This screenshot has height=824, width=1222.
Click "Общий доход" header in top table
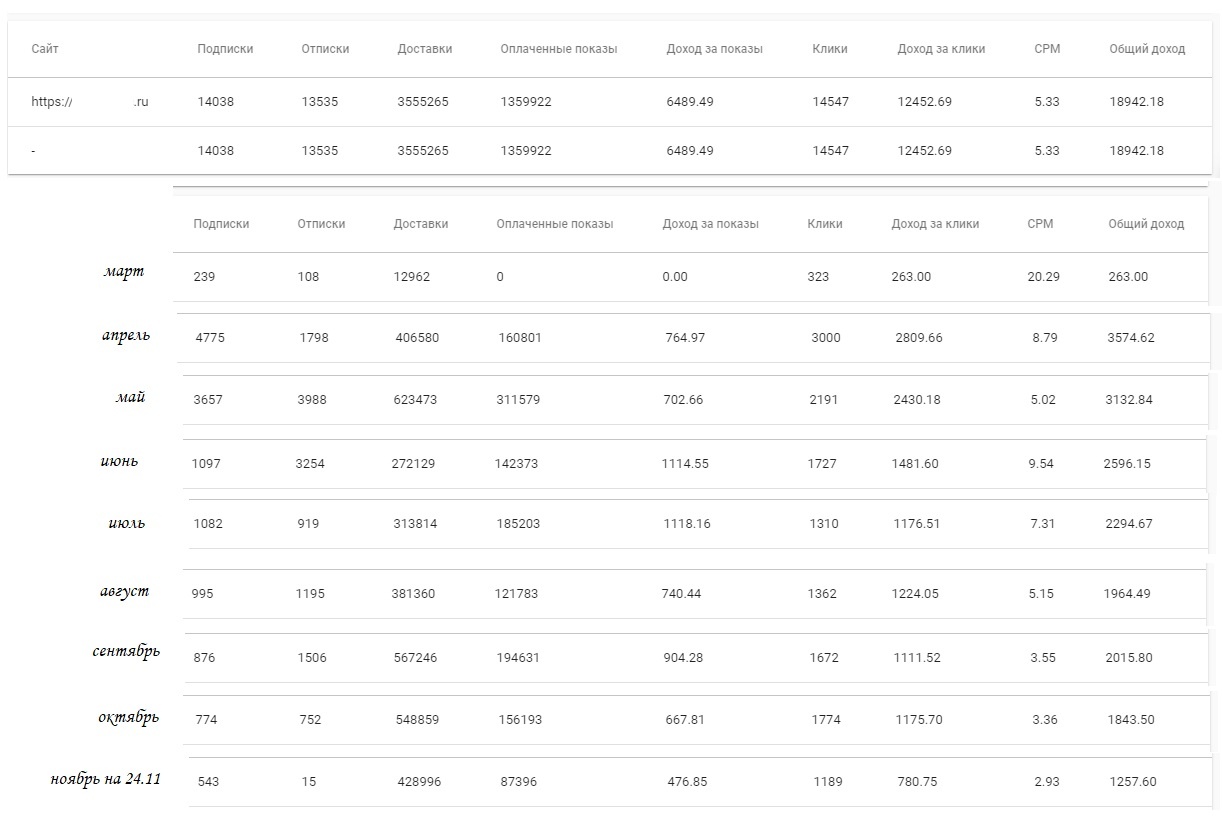[x=1146, y=49]
